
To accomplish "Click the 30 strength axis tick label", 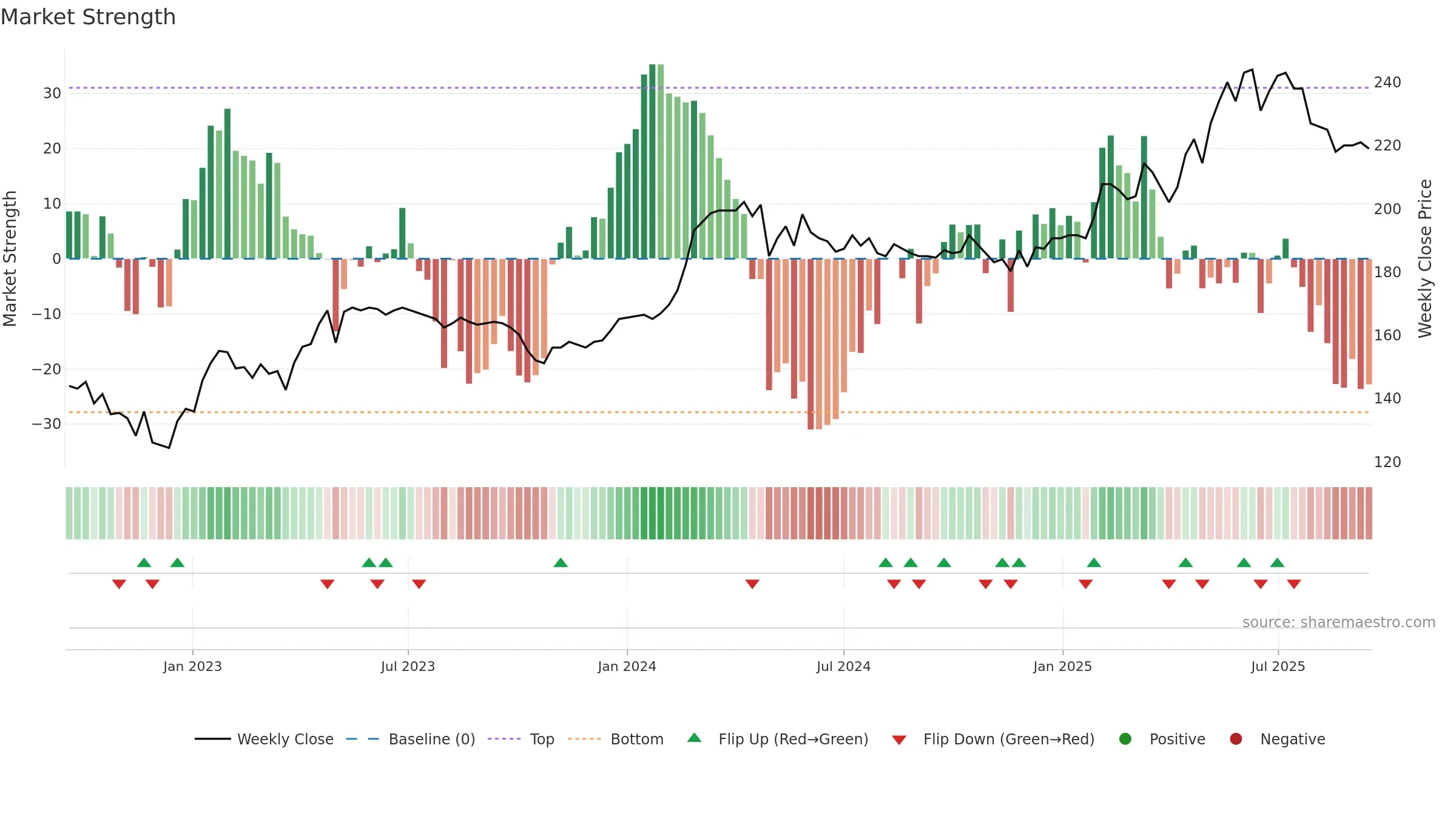I will click(x=52, y=93).
